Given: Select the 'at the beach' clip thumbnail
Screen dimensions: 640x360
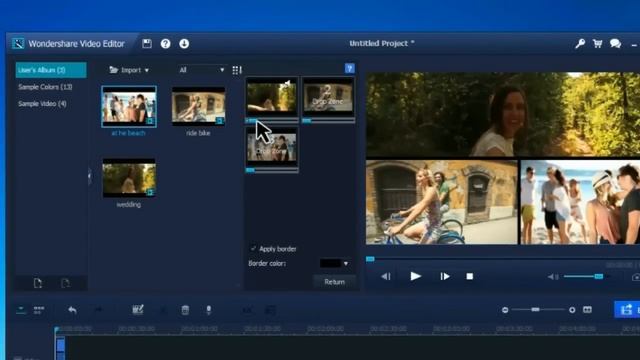Looking at the screenshot, I should [129, 107].
